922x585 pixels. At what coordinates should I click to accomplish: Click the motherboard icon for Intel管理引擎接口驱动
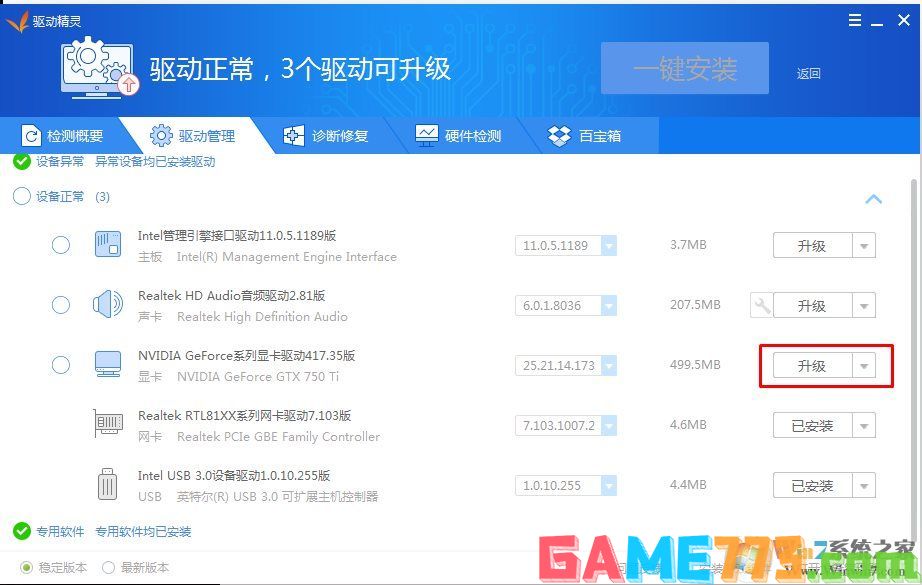(108, 244)
